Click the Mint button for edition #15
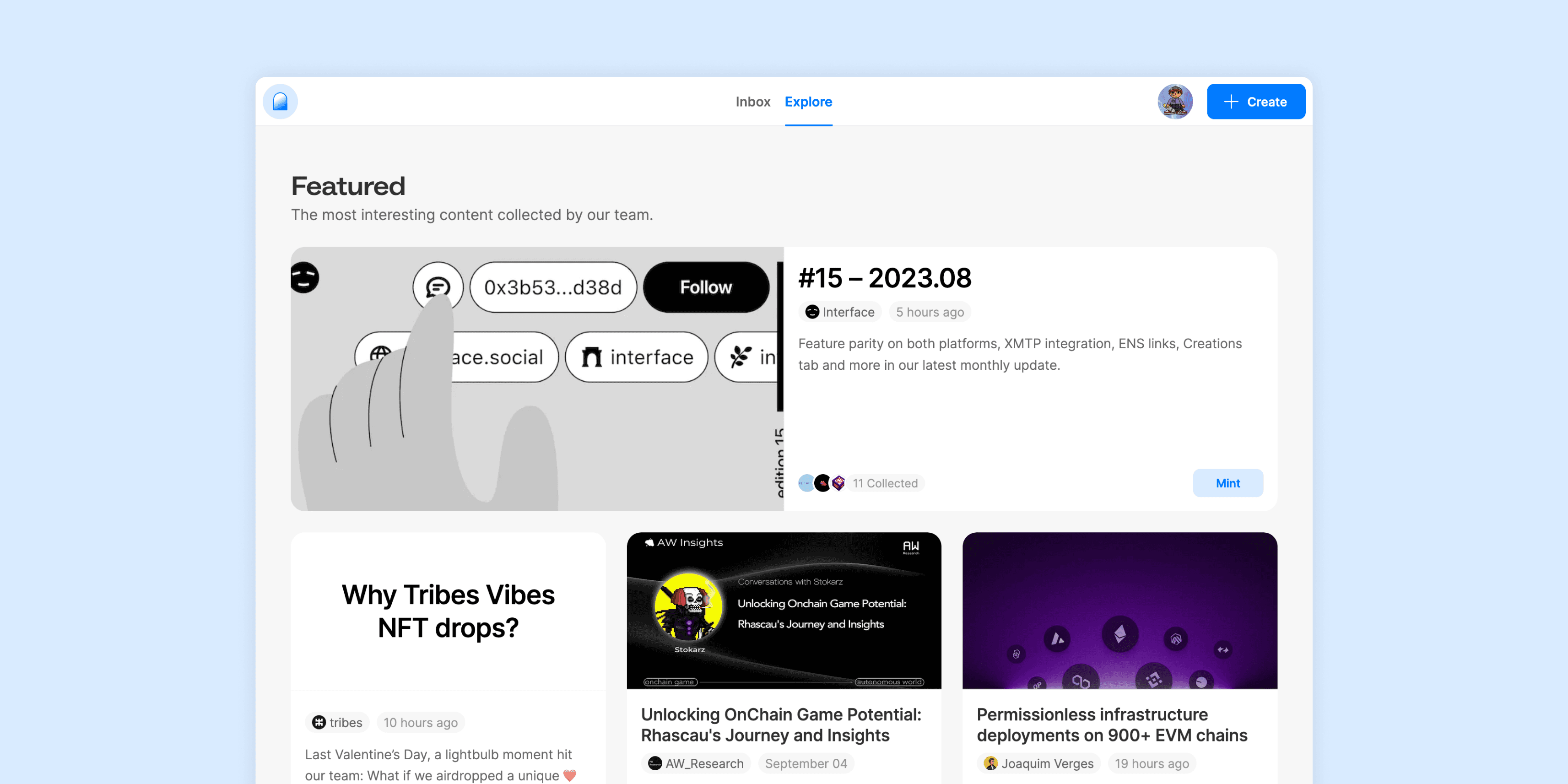This screenshot has width=1568, height=784. click(1227, 483)
